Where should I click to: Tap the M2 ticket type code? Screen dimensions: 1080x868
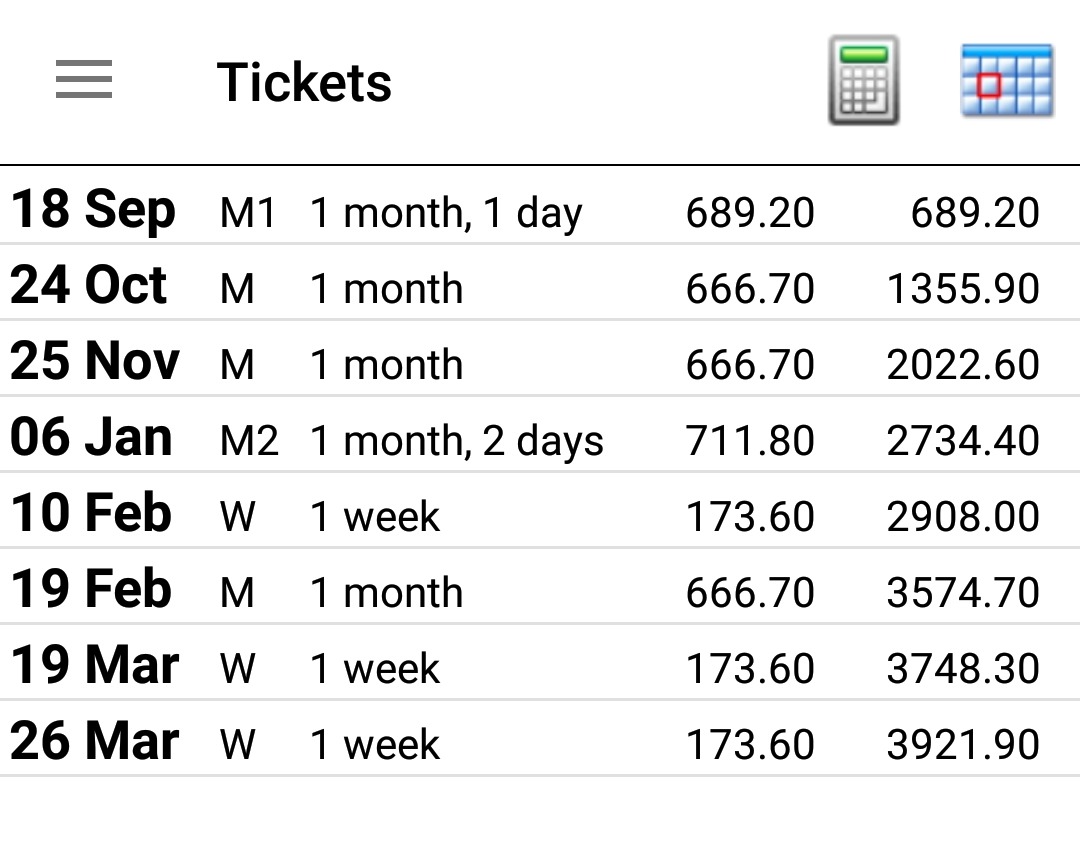[x=249, y=441]
